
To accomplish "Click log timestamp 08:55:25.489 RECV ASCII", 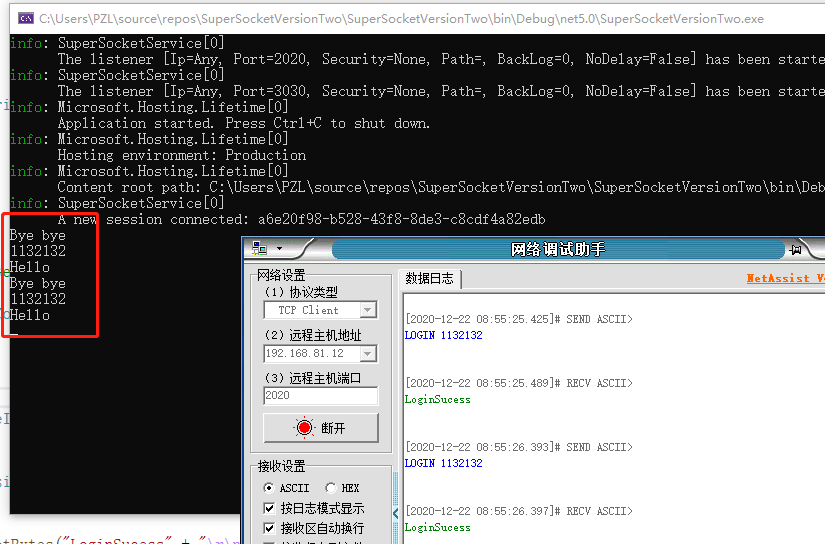I will point(519,383).
